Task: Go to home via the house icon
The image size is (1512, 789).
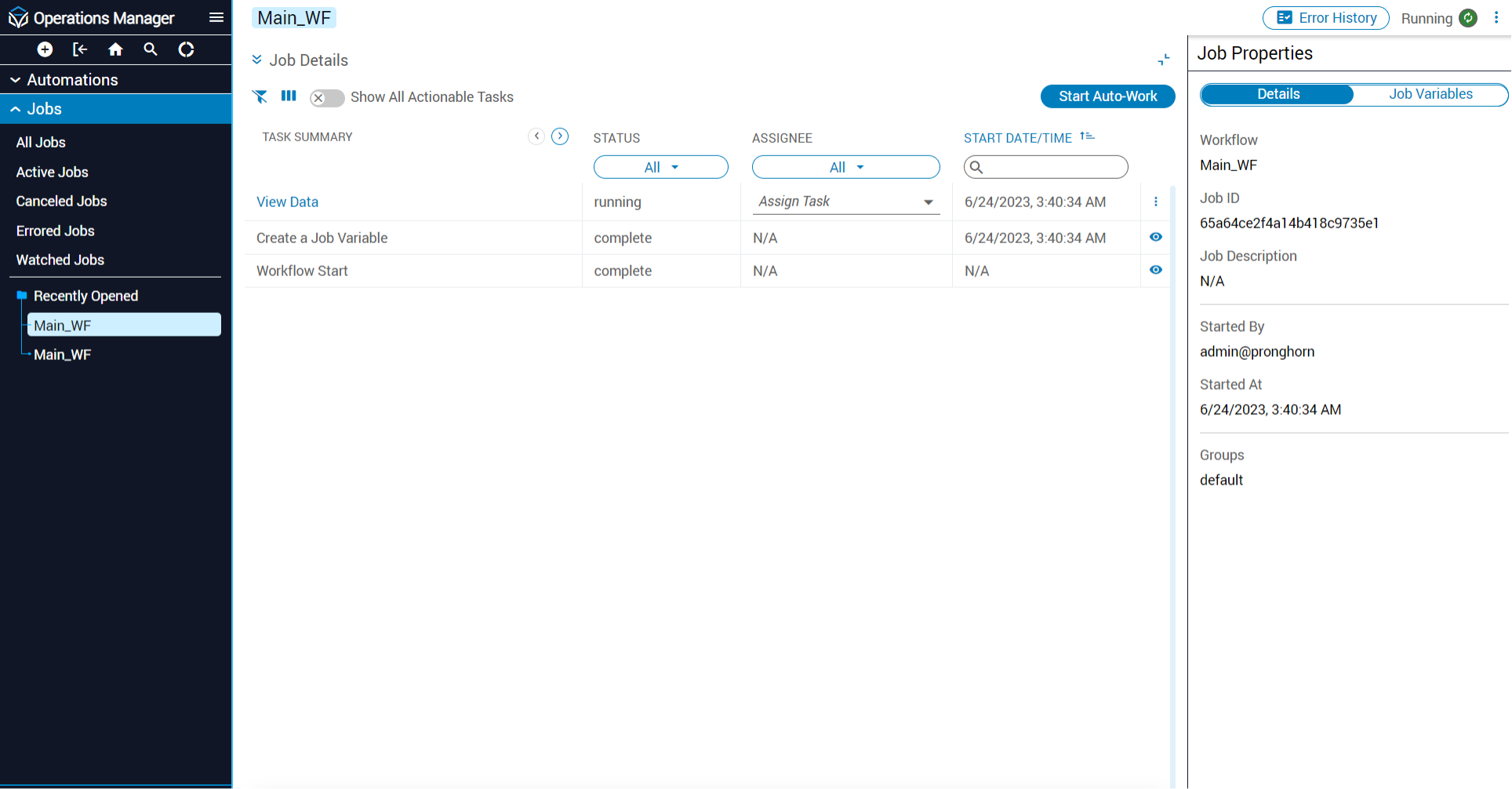Action: click(115, 49)
